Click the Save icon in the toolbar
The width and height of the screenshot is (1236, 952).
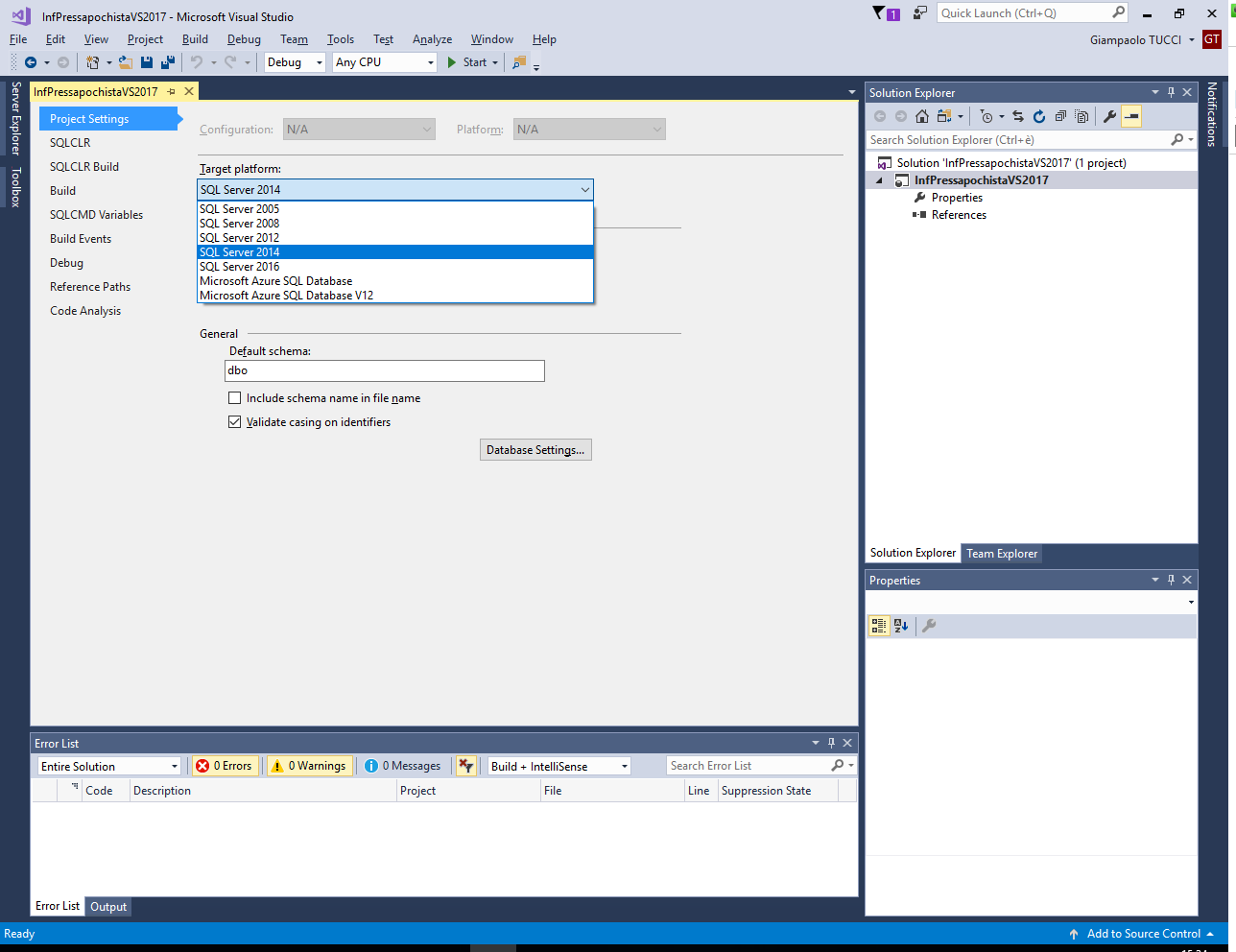[147, 62]
